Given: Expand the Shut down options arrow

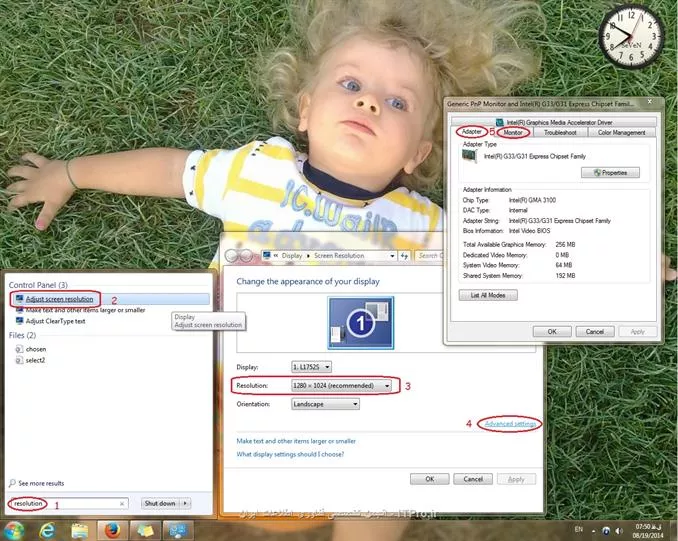Looking at the screenshot, I should pos(185,503).
